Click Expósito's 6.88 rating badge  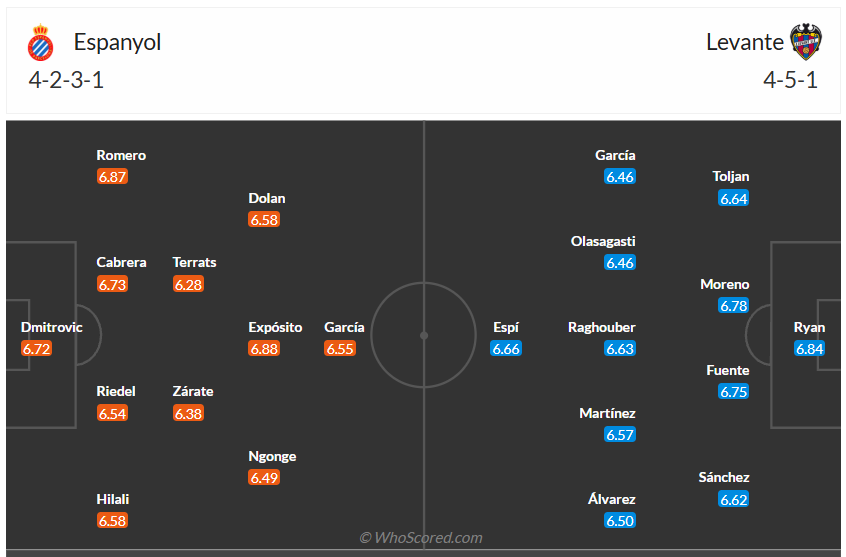[264, 349]
